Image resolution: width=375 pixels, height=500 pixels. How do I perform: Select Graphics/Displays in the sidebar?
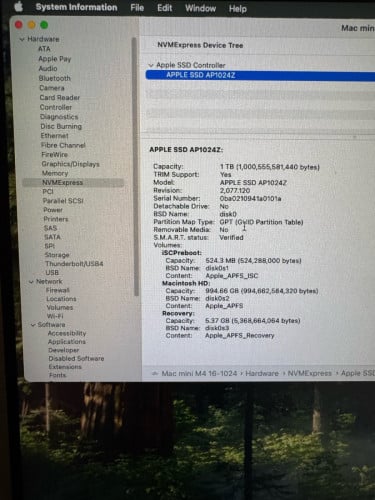tap(71, 164)
